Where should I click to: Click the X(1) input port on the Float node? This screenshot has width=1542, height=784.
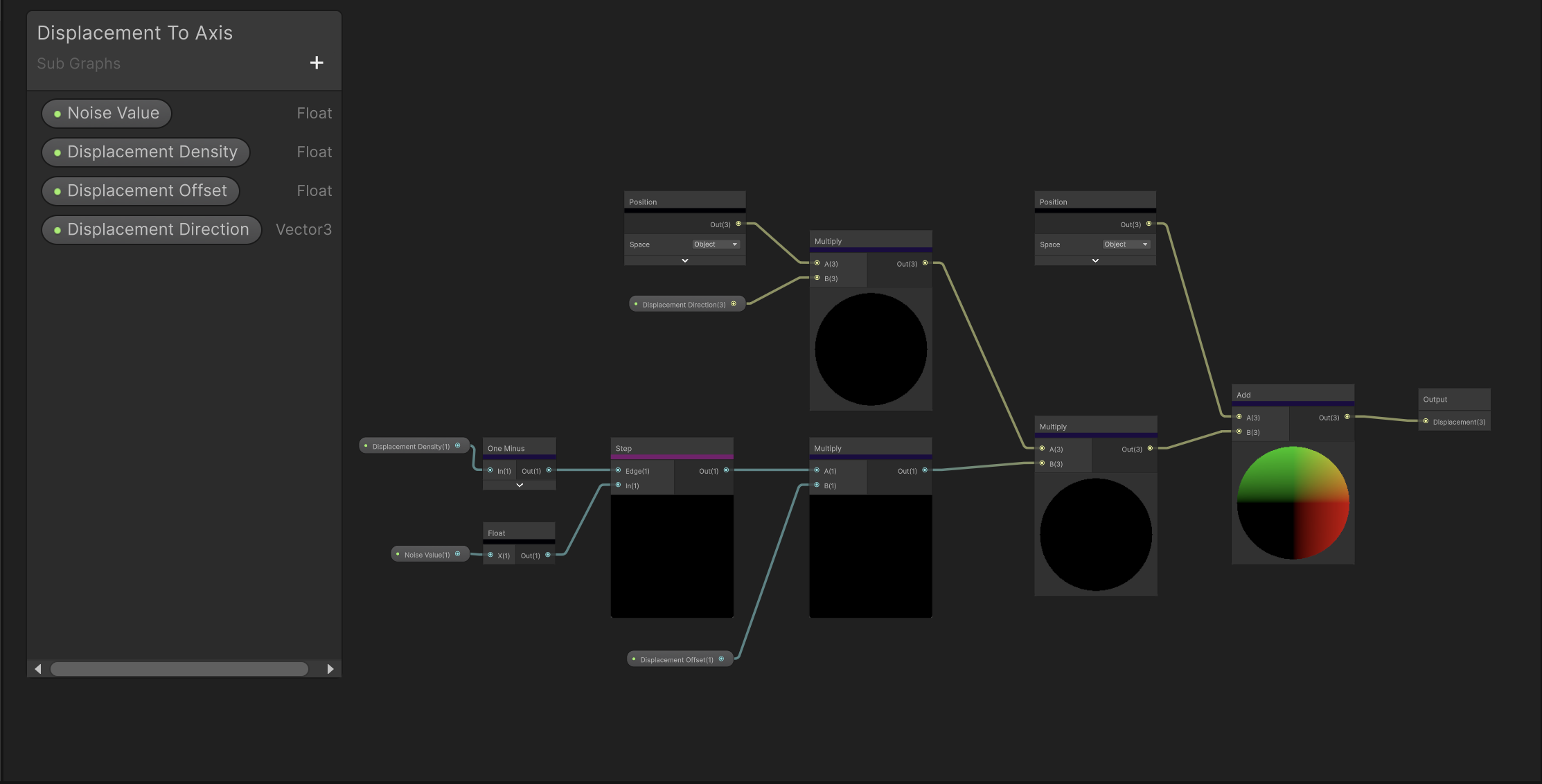pyautogui.click(x=490, y=555)
